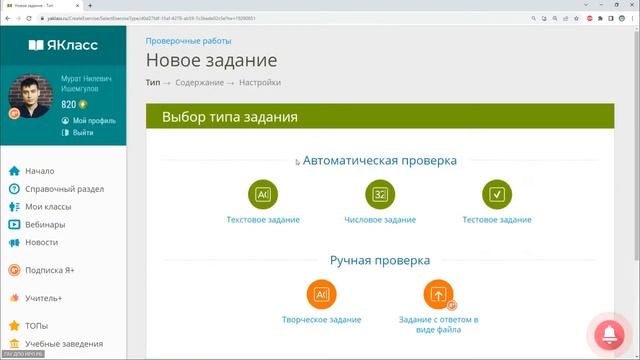Viewport: 640px width, 360px height.
Task: Click the Тип step in wizard
Action: 153,82
